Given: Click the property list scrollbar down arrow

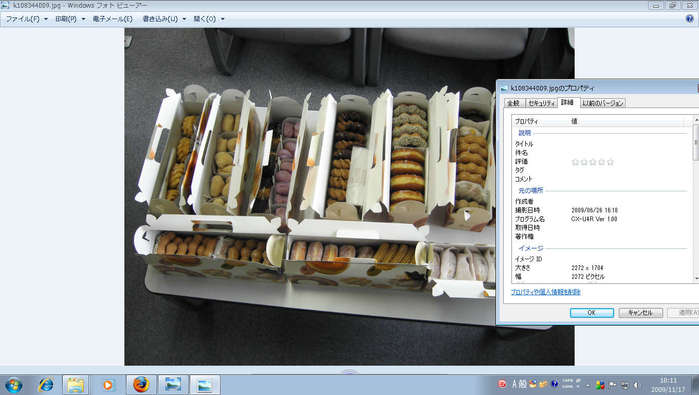Looking at the screenshot, I should click(x=696, y=278).
